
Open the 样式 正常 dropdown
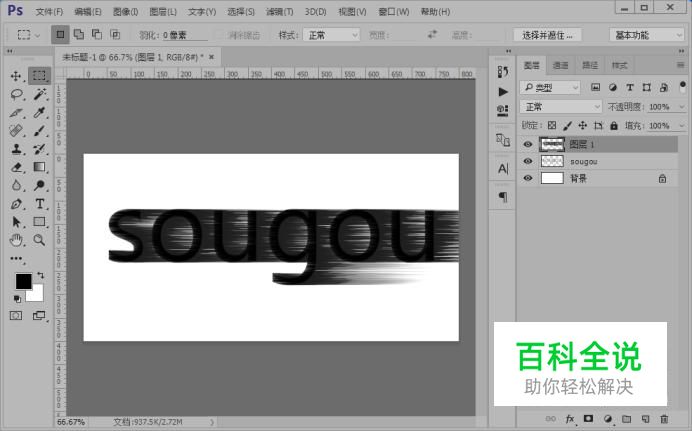(x=331, y=35)
